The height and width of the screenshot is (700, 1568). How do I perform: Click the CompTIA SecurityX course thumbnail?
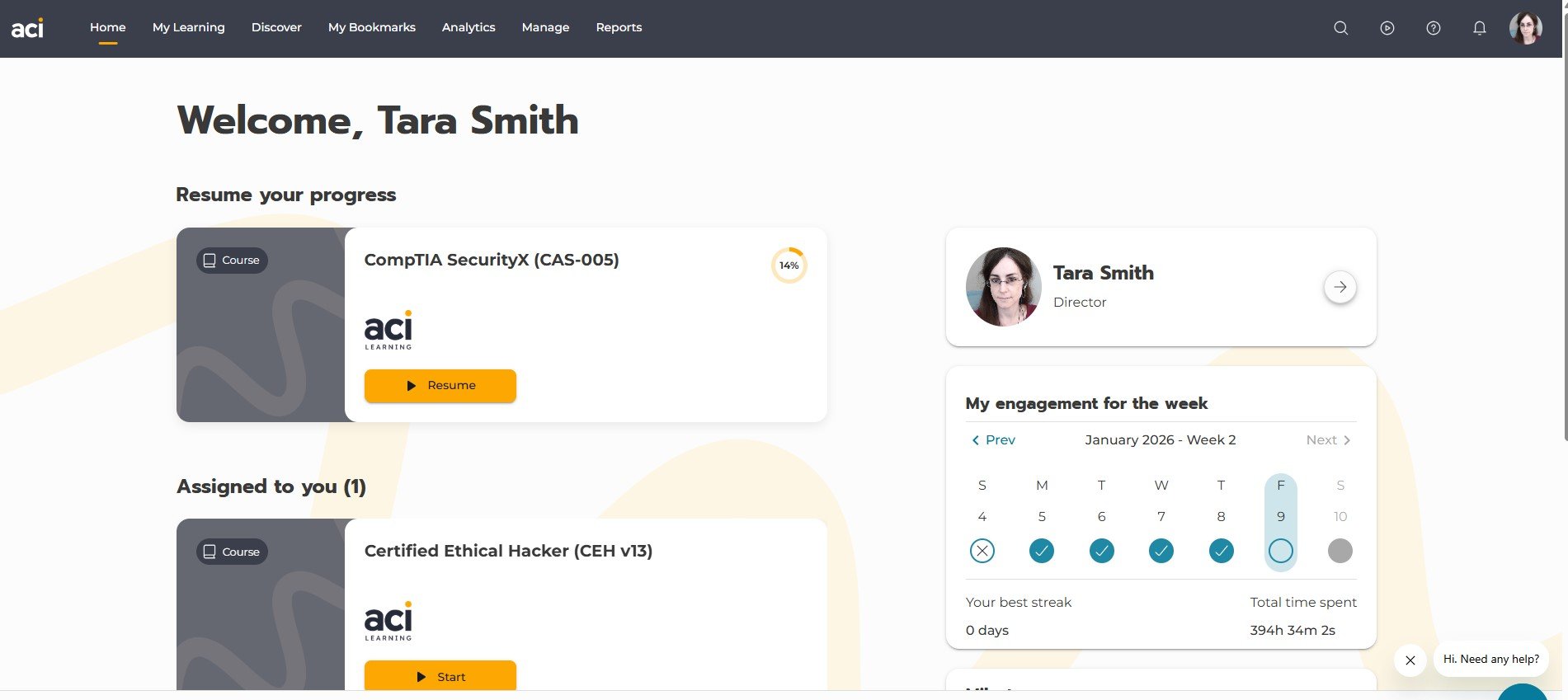click(261, 325)
